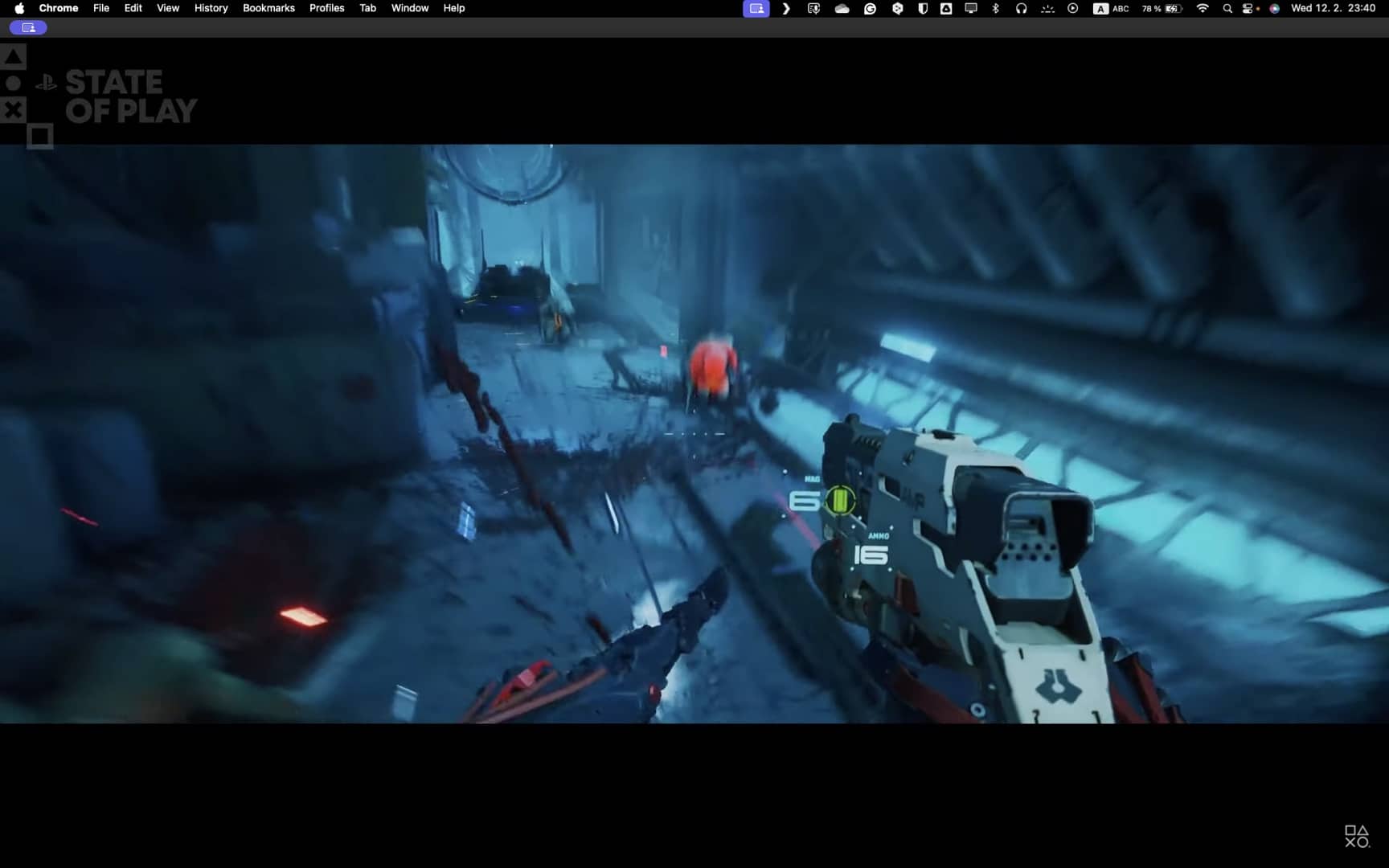The height and width of the screenshot is (868, 1389).
Task: Click the purple screen sharing menu bar icon
Action: 756,8
